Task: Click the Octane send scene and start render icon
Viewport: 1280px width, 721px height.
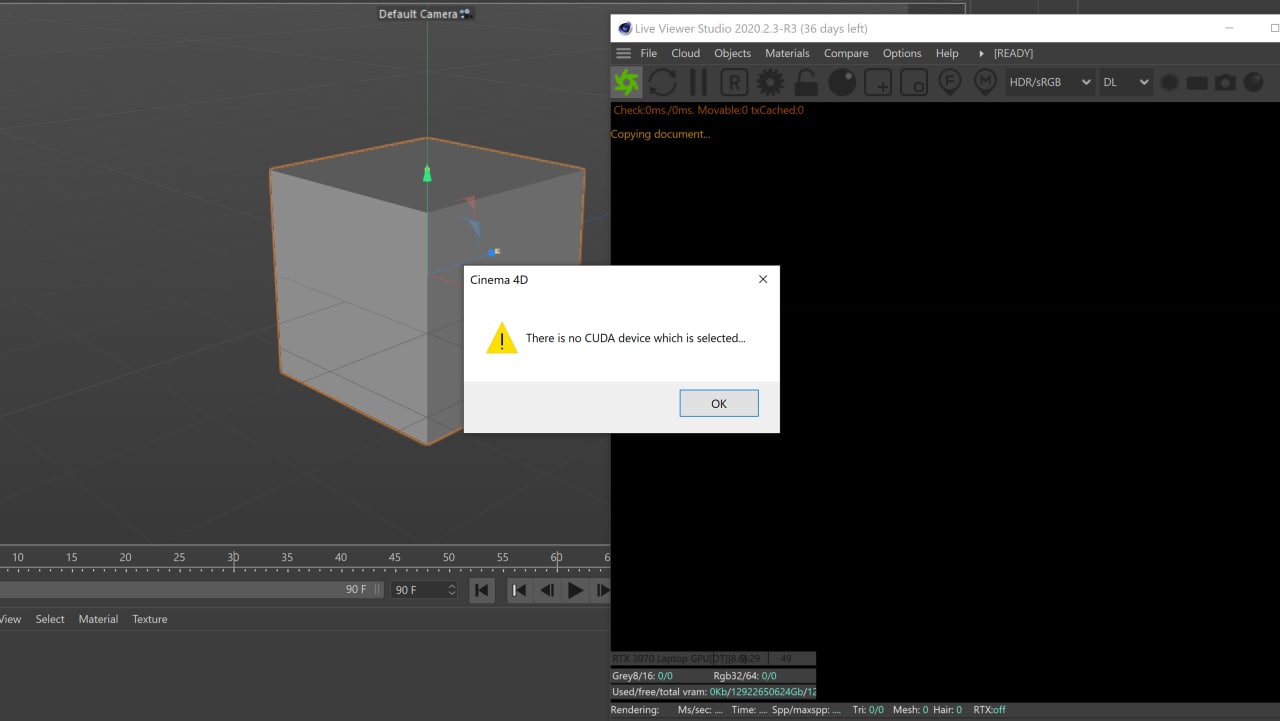Action: [x=627, y=82]
